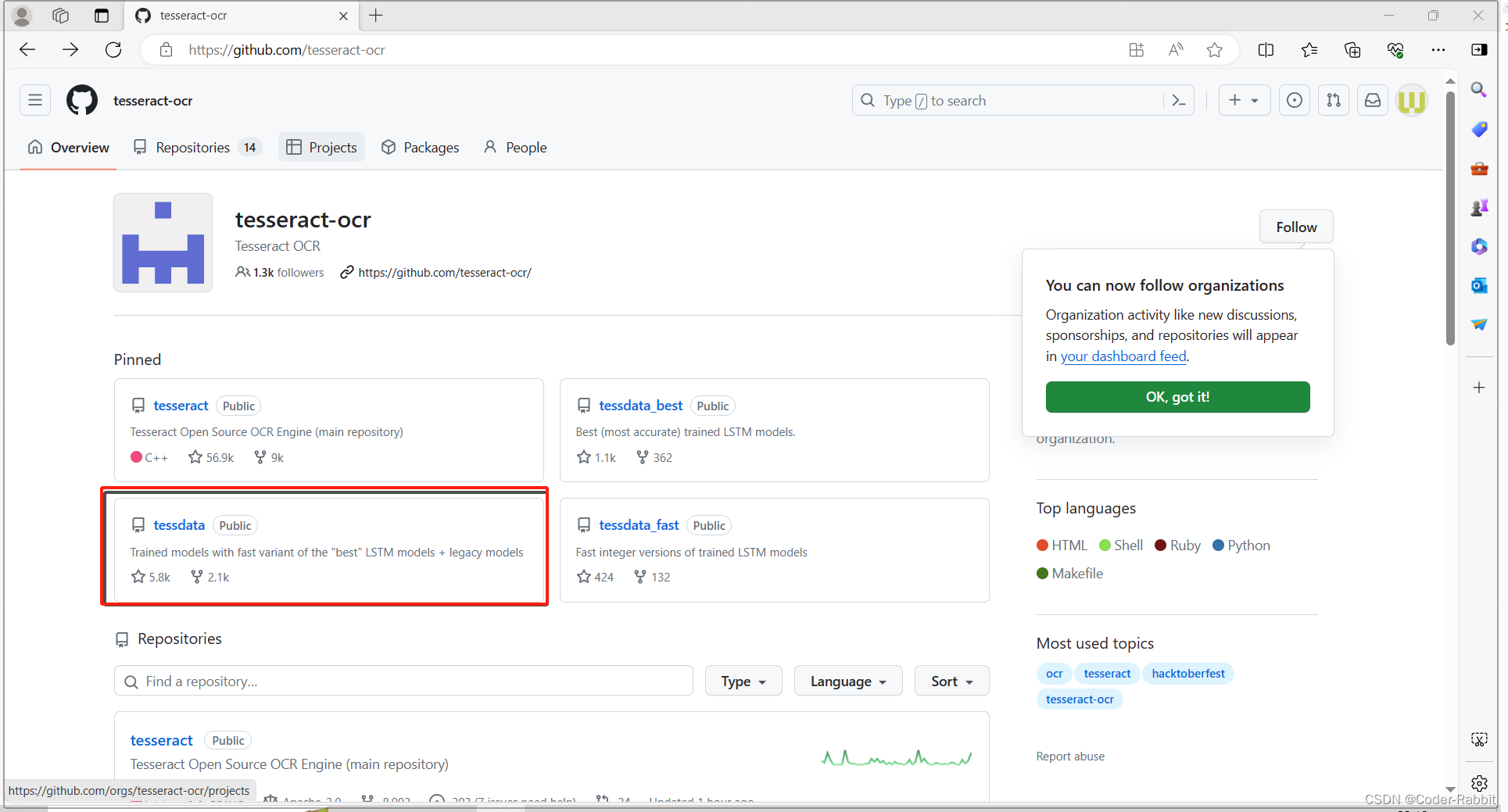The image size is (1508, 812).
Task: Open your dashboard feed link
Action: (x=1123, y=356)
